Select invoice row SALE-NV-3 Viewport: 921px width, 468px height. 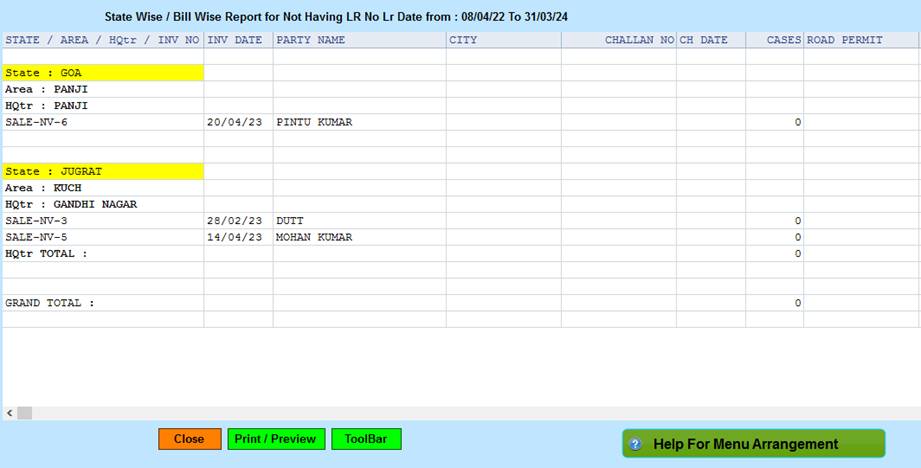(36, 220)
